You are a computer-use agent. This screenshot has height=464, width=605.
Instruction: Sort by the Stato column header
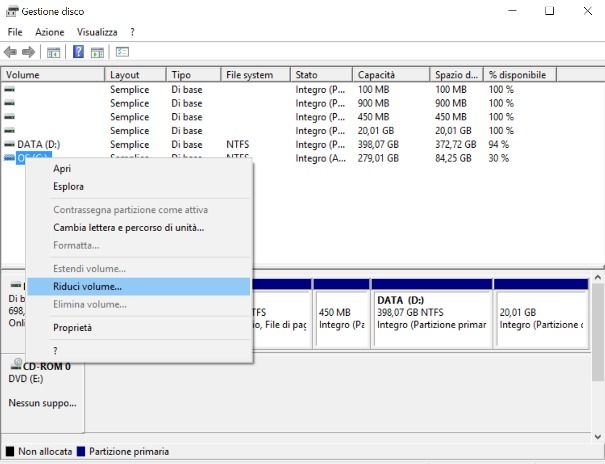[321, 74]
